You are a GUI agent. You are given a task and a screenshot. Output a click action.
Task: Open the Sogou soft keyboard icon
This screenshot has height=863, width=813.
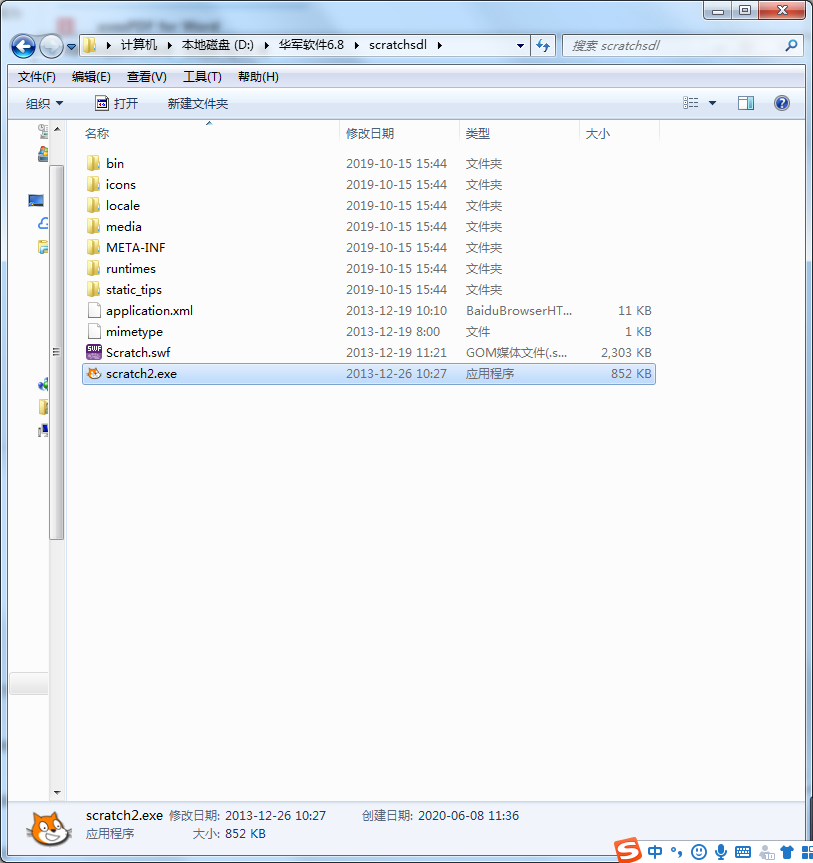[743, 852]
